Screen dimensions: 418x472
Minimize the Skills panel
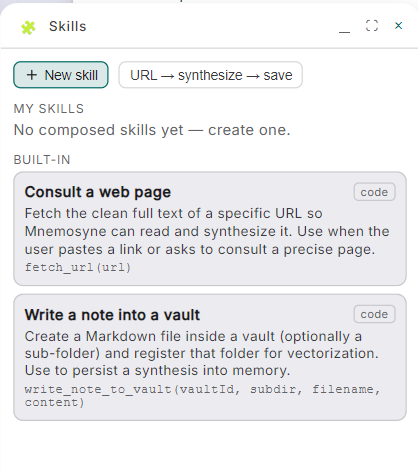pyautogui.click(x=344, y=26)
